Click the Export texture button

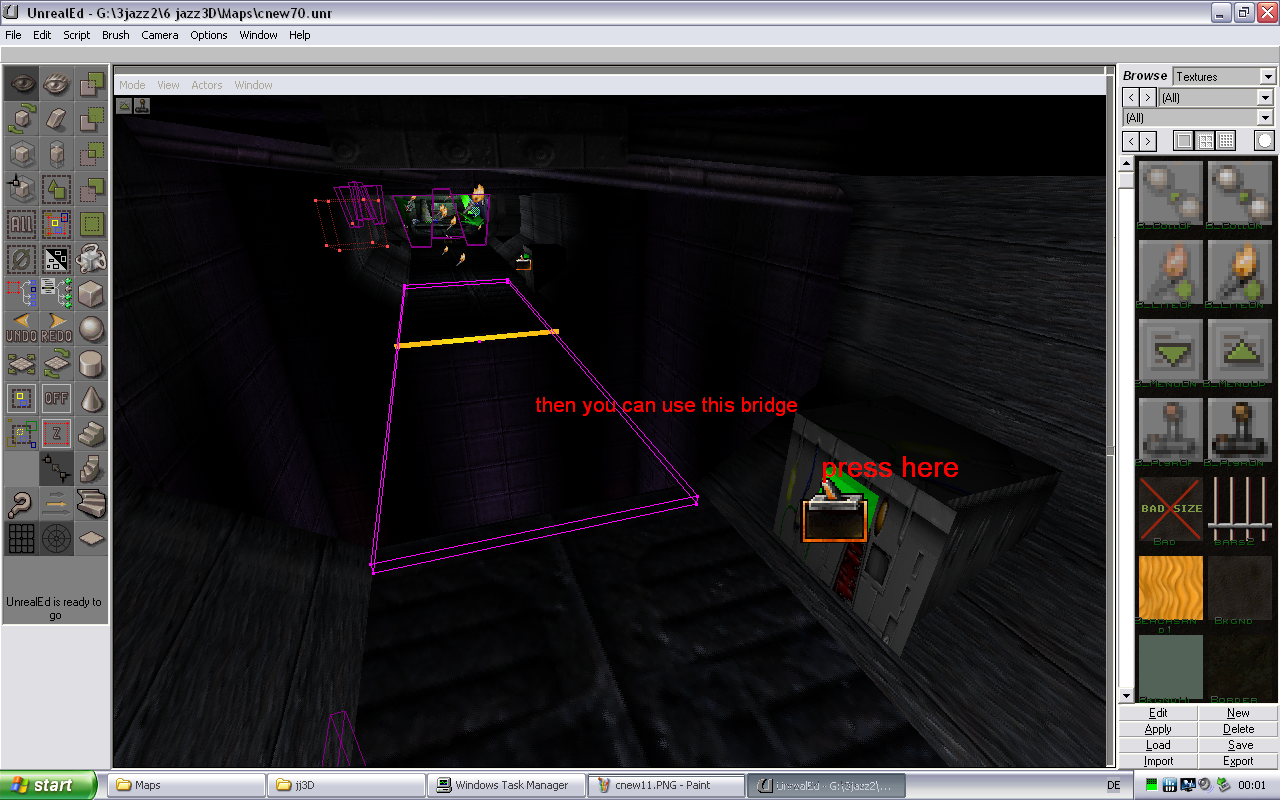(1238, 761)
